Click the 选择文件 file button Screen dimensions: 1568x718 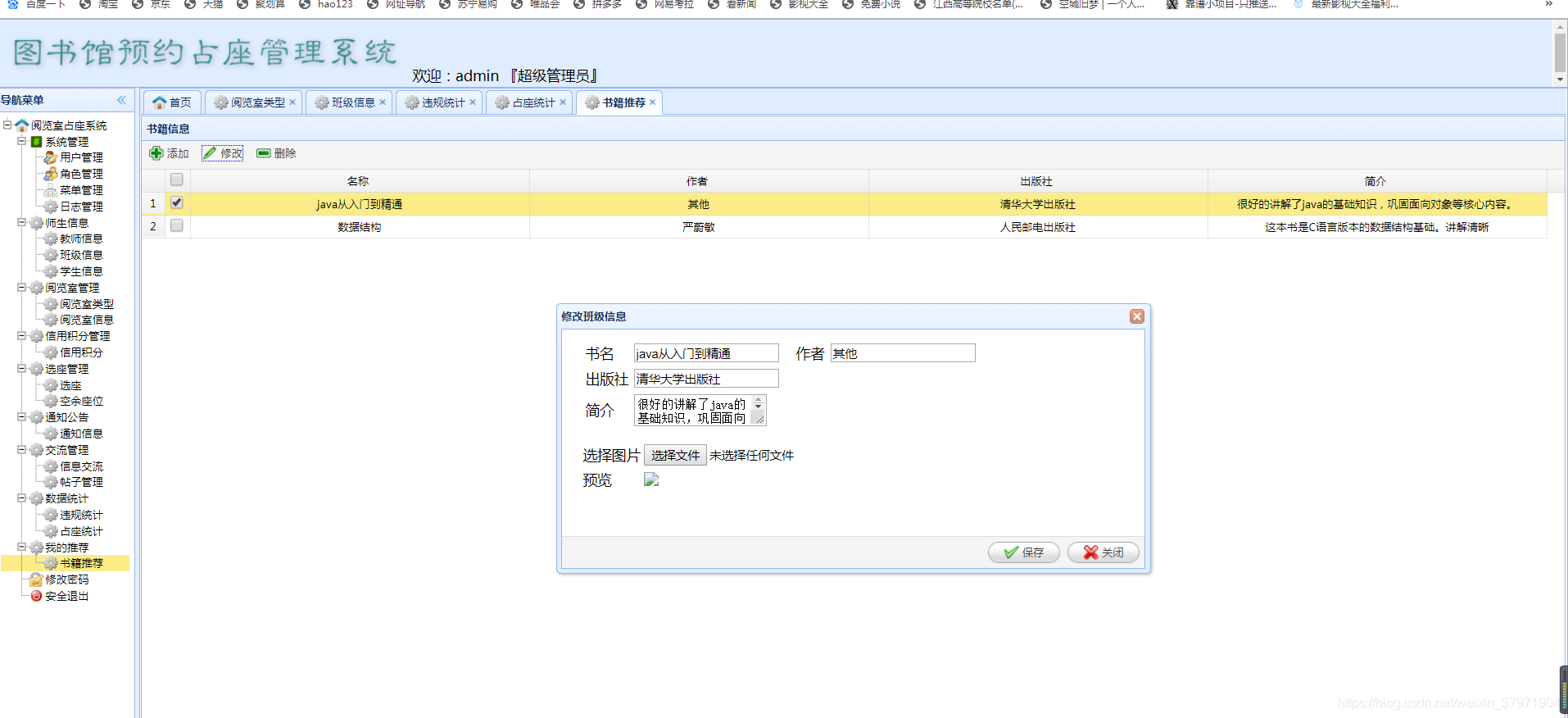tap(675, 455)
